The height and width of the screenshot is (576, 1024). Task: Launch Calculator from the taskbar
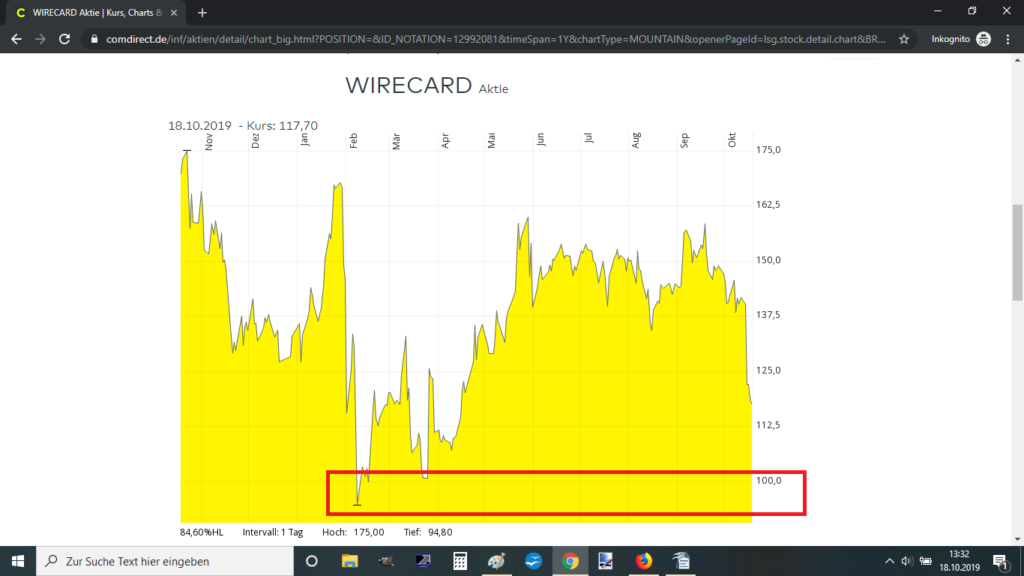[460, 561]
